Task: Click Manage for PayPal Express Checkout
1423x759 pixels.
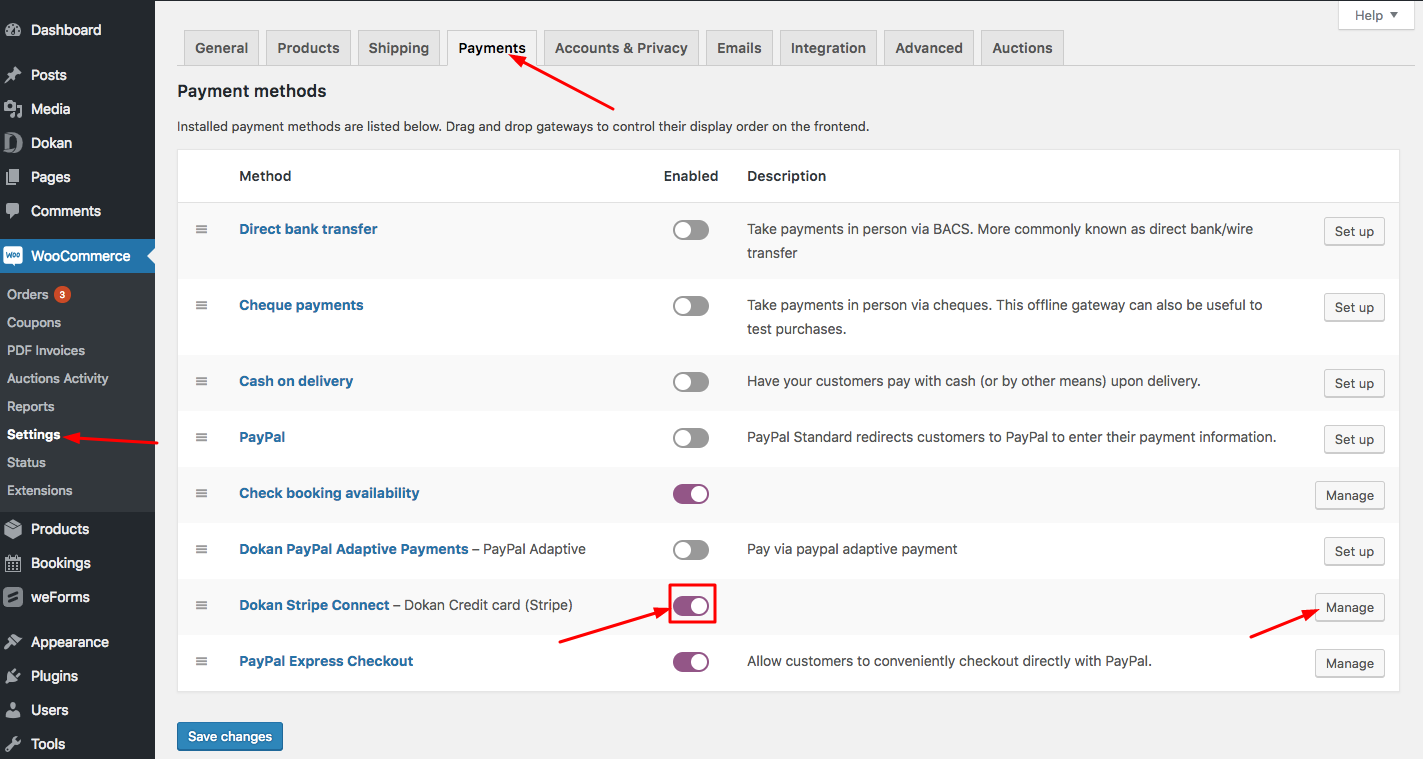Action: (x=1350, y=663)
